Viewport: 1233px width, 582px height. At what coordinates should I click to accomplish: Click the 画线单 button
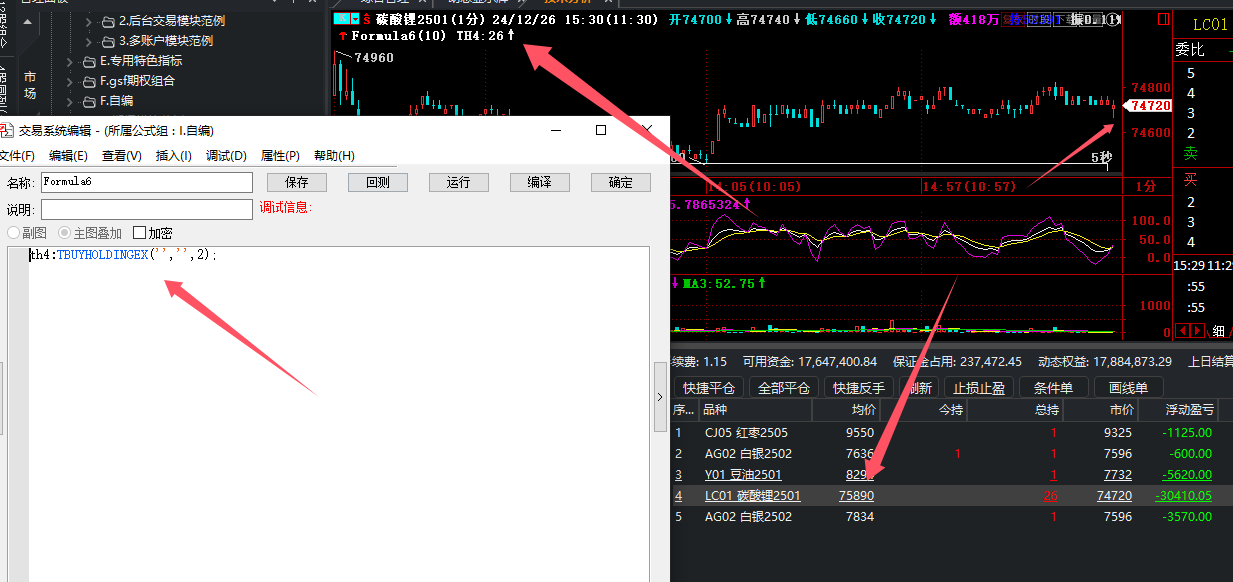(1128, 388)
